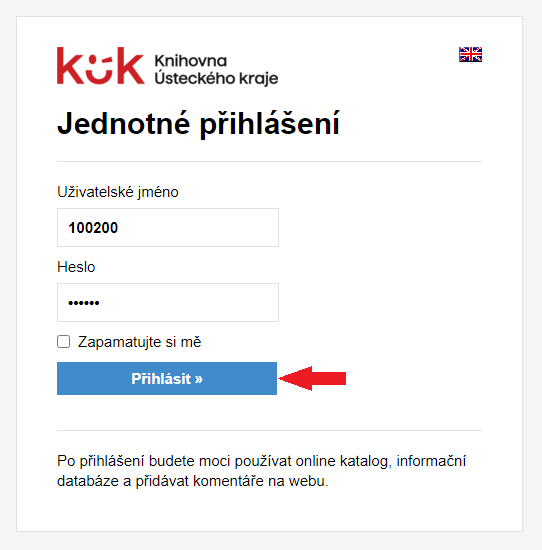This screenshot has height=550, width=542.
Task: Focus the Uživatelské jméno input field
Action: click(x=168, y=227)
